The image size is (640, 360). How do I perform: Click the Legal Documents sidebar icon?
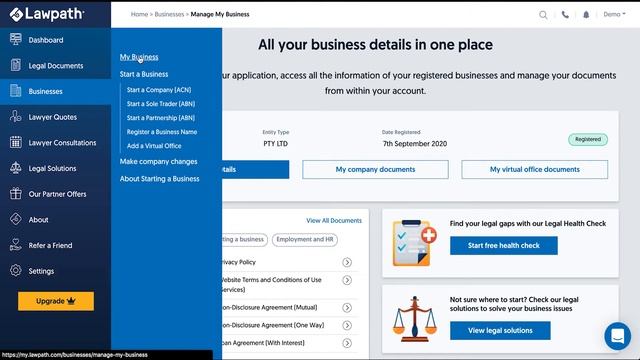pyautogui.click(x=16, y=65)
